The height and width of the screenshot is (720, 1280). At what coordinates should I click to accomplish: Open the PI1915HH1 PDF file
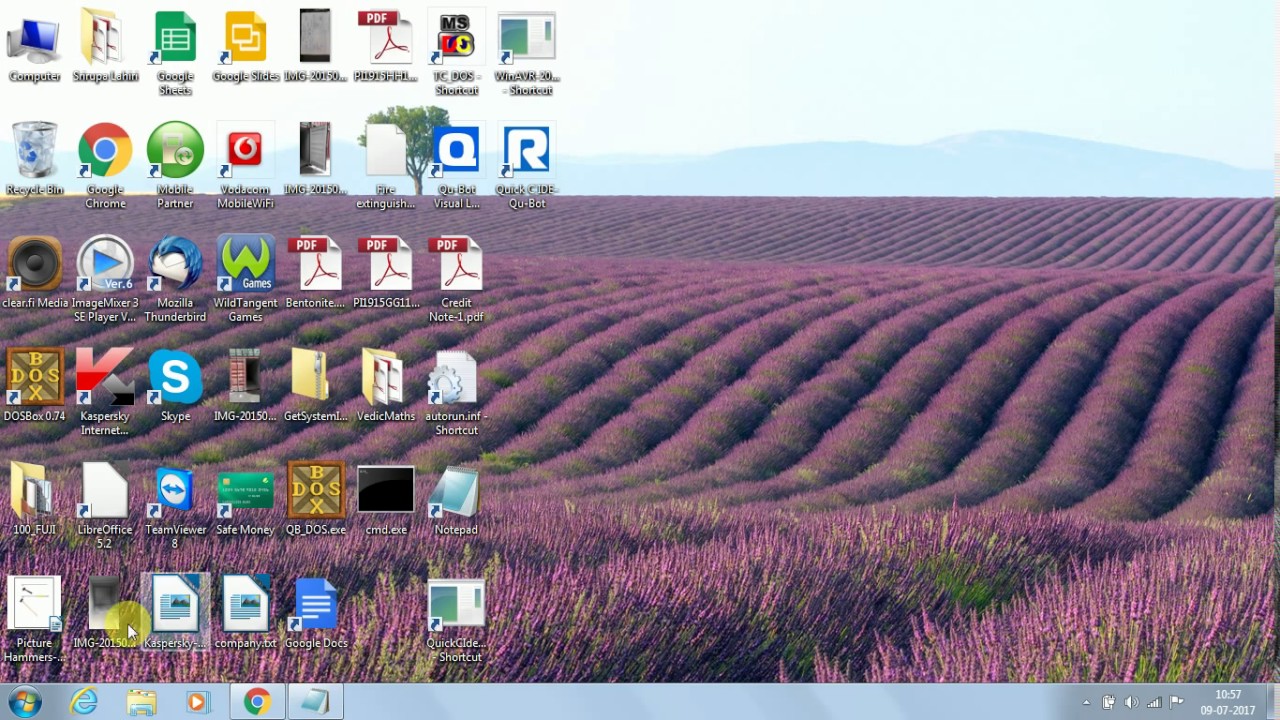(386, 48)
